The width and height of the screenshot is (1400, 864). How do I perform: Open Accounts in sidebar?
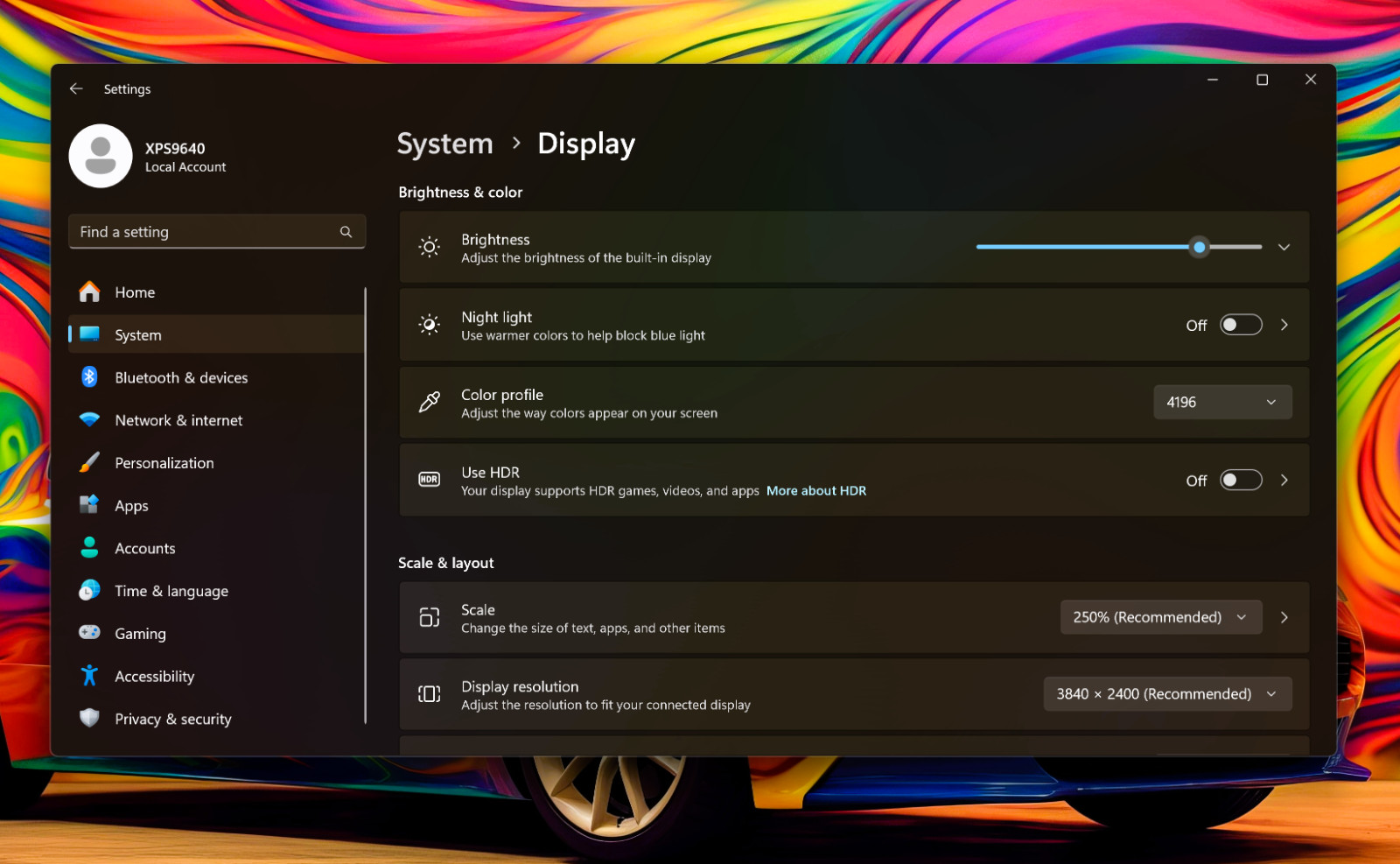(x=216, y=548)
